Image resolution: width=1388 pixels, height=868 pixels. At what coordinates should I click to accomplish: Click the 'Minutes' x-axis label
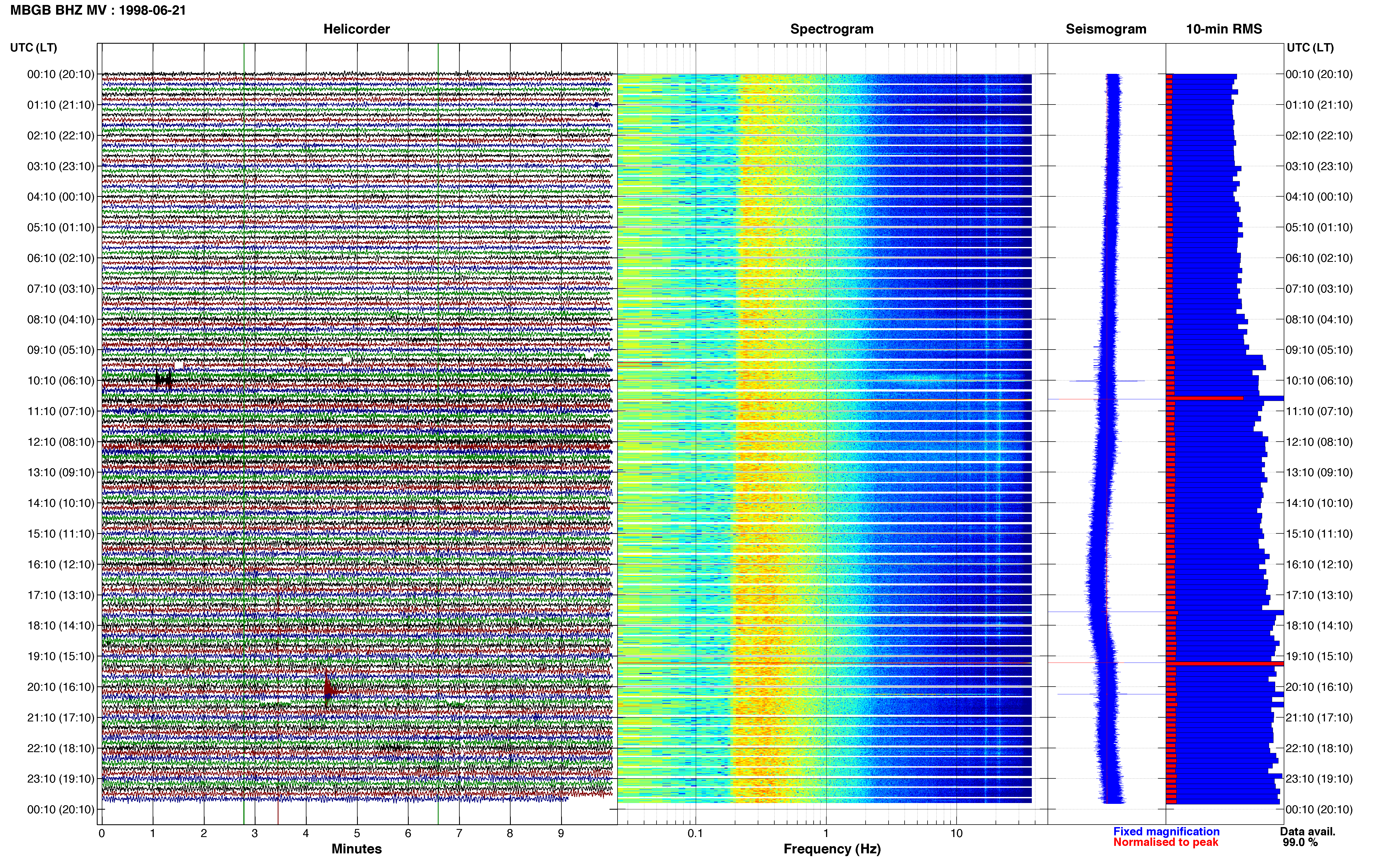pyautogui.click(x=356, y=849)
